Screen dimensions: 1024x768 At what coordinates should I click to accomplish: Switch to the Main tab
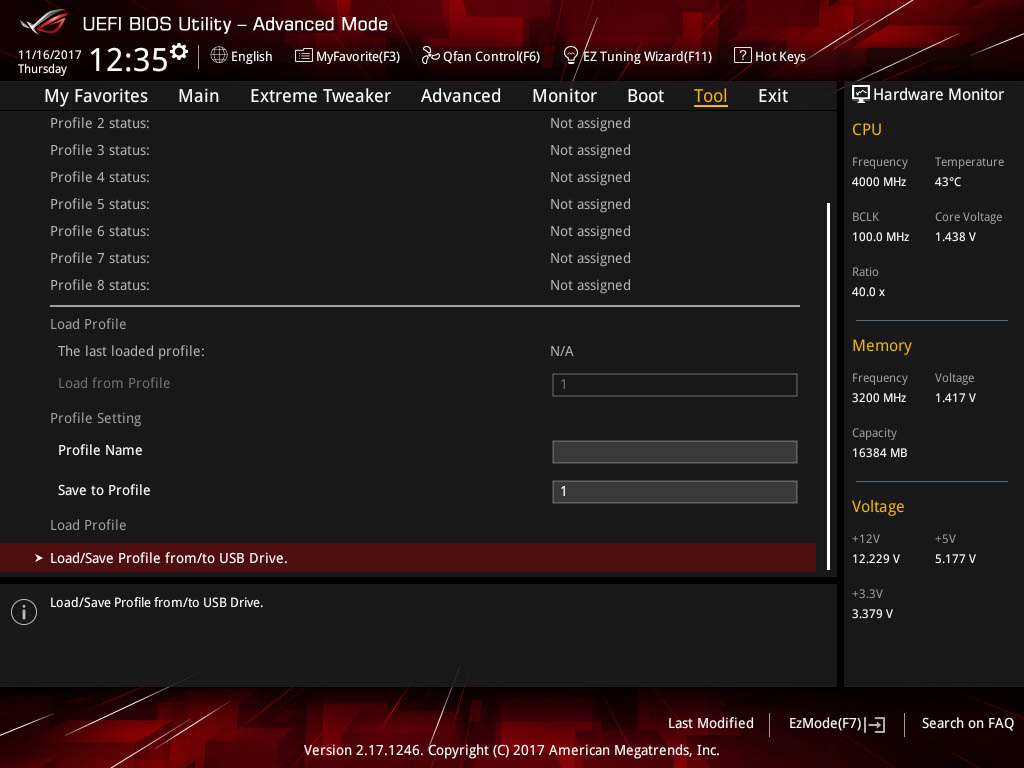point(199,96)
